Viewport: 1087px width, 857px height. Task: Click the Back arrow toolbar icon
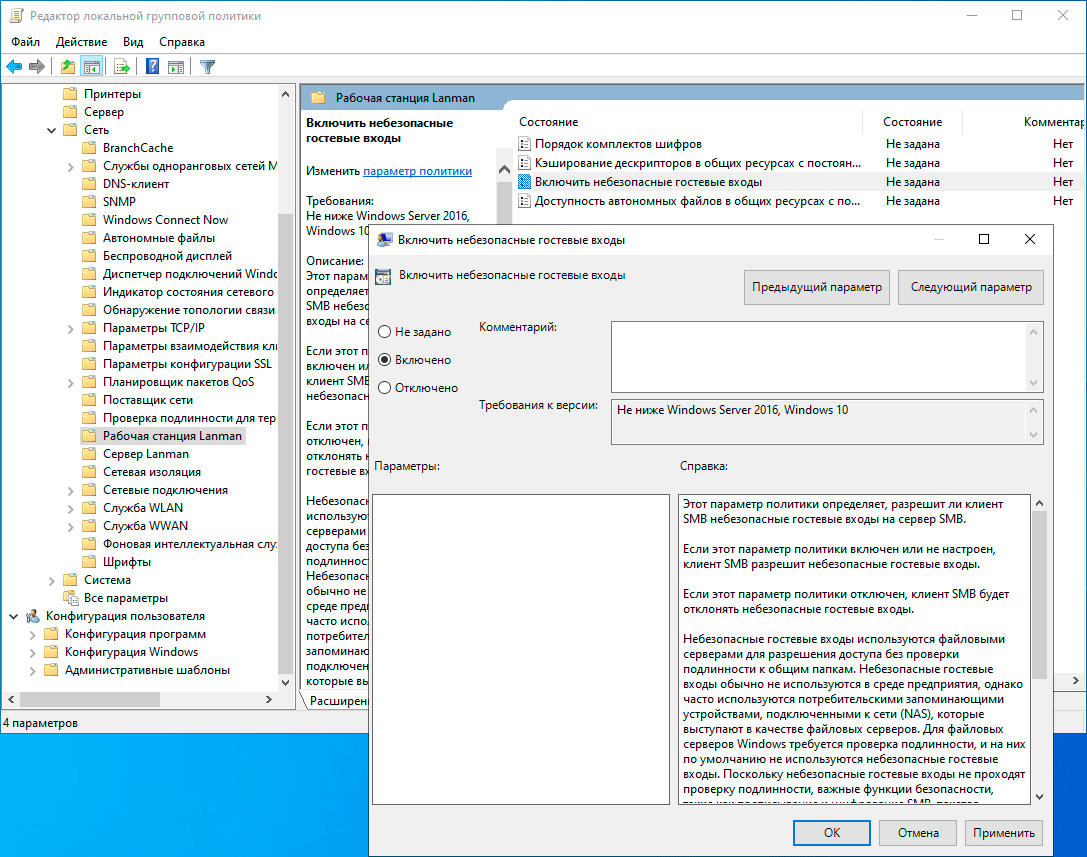click(14, 67)
